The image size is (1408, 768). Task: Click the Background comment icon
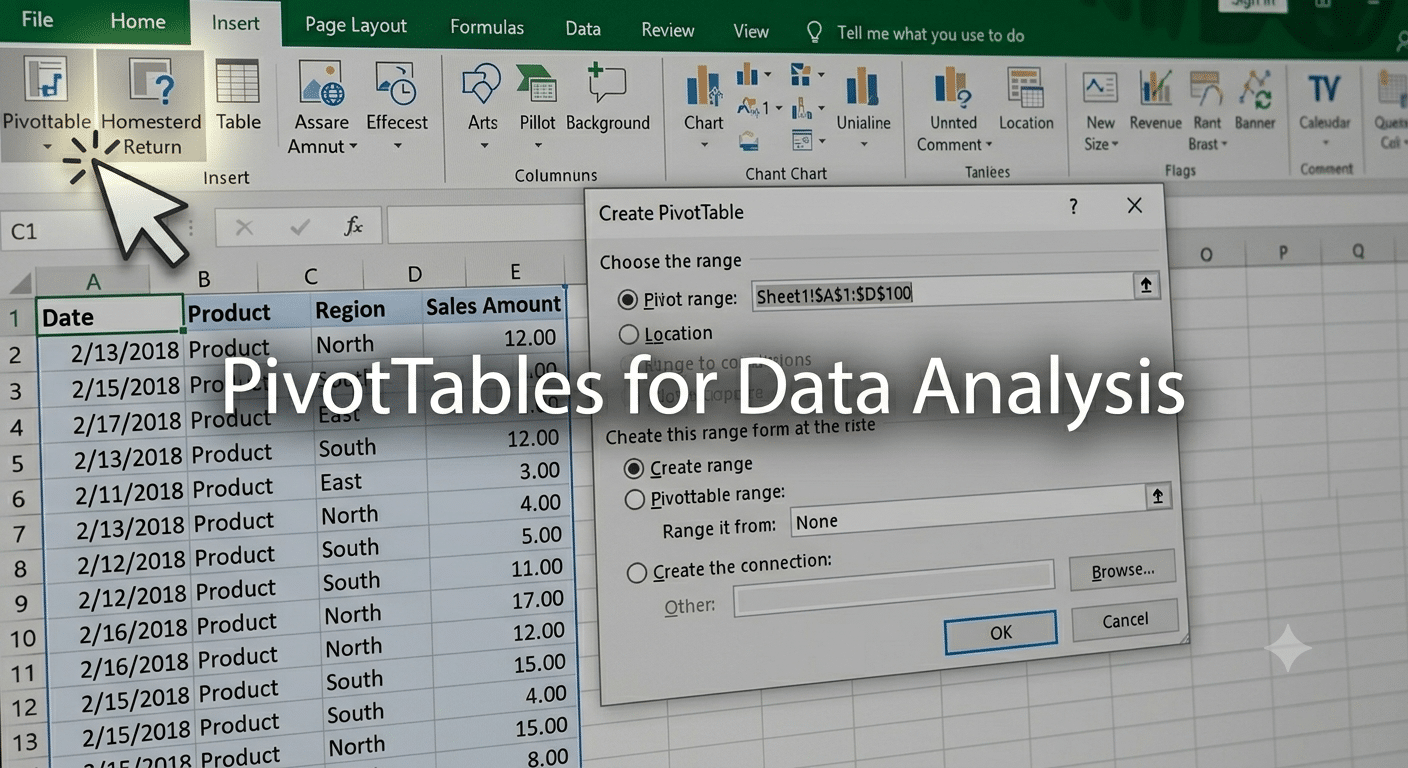607,84
